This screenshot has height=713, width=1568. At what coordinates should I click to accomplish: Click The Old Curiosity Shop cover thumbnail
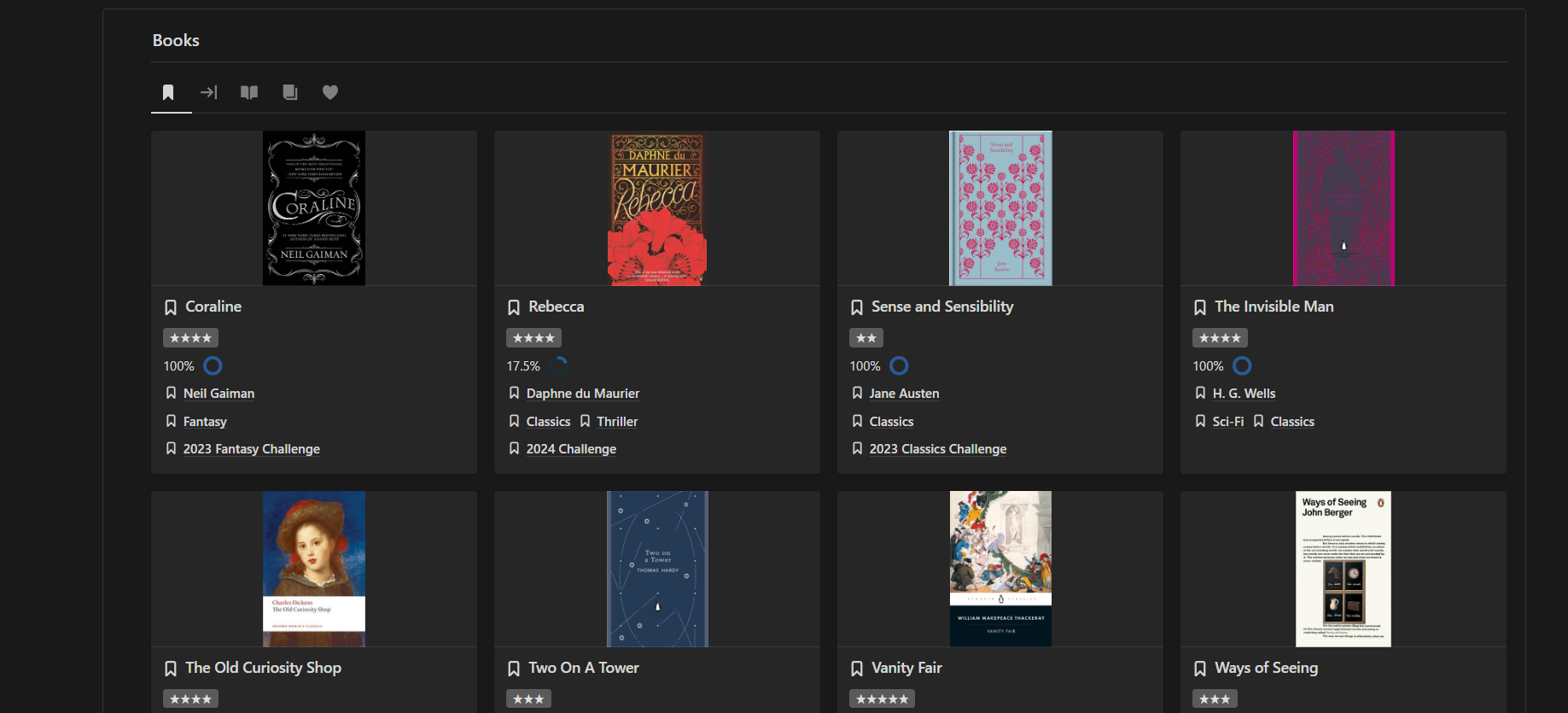(314, 569)
